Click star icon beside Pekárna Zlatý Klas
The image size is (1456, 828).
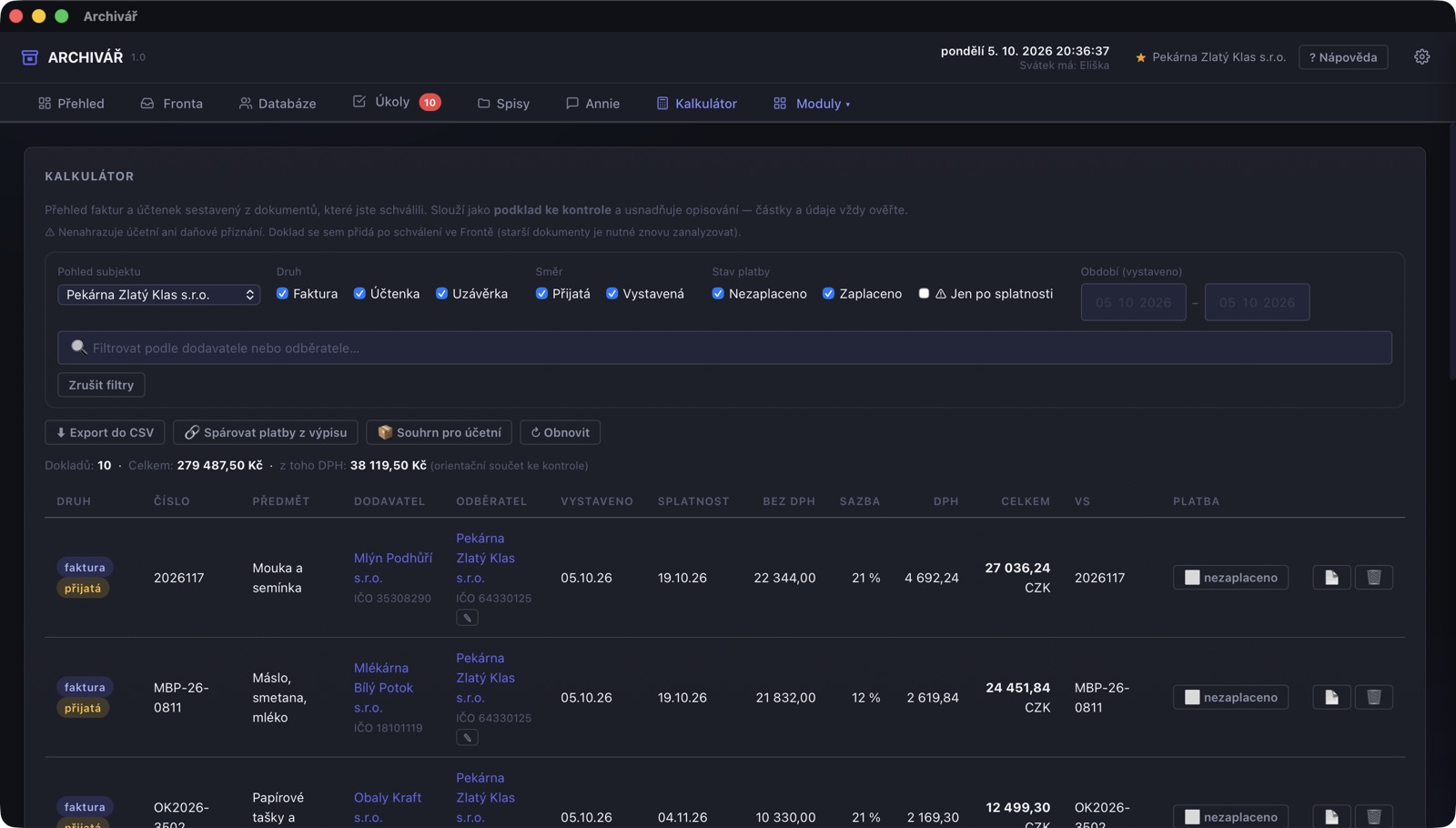1140,57
